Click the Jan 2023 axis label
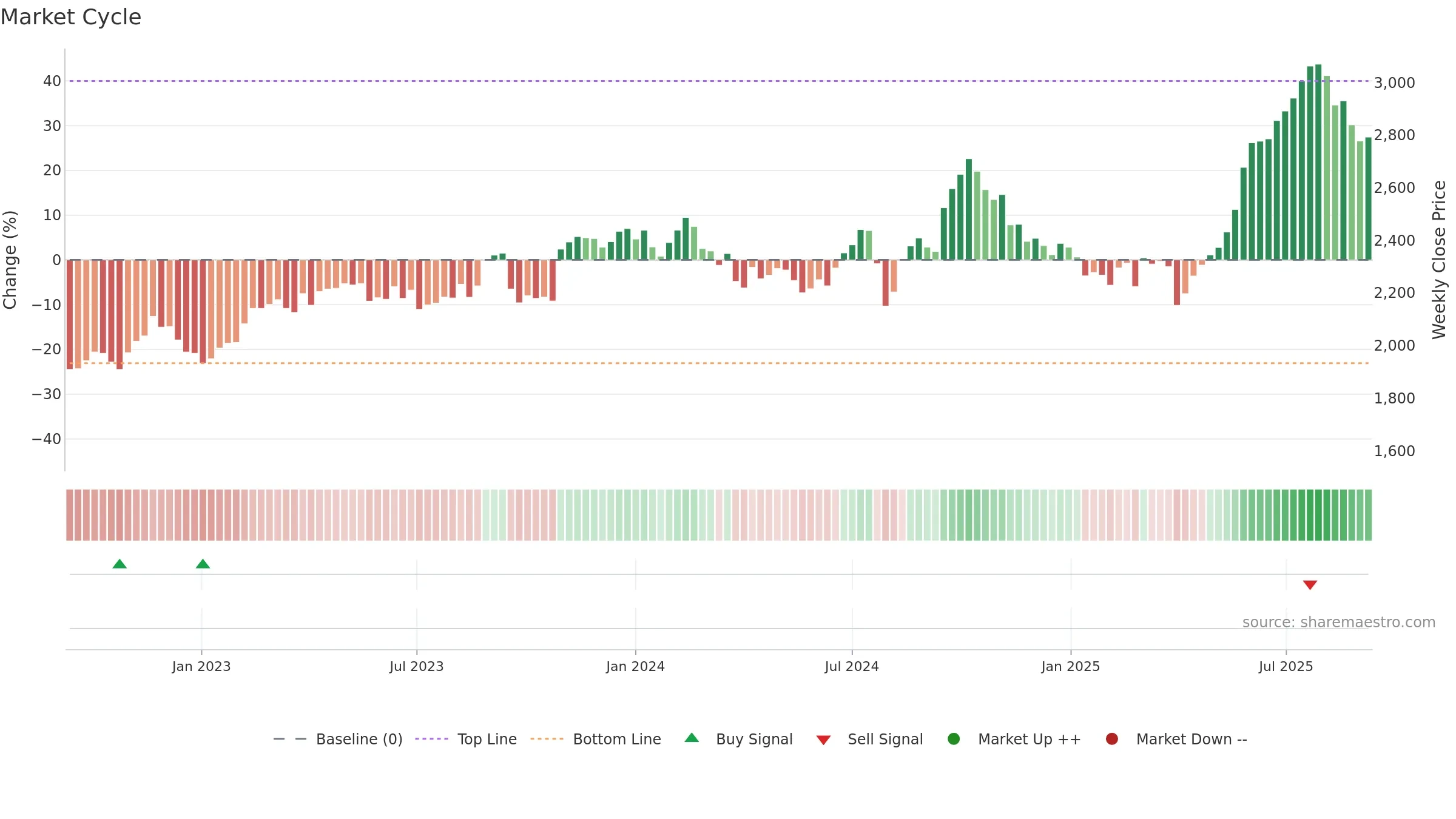This screenshot has height=819, width=1456. (x=201, y=667)
